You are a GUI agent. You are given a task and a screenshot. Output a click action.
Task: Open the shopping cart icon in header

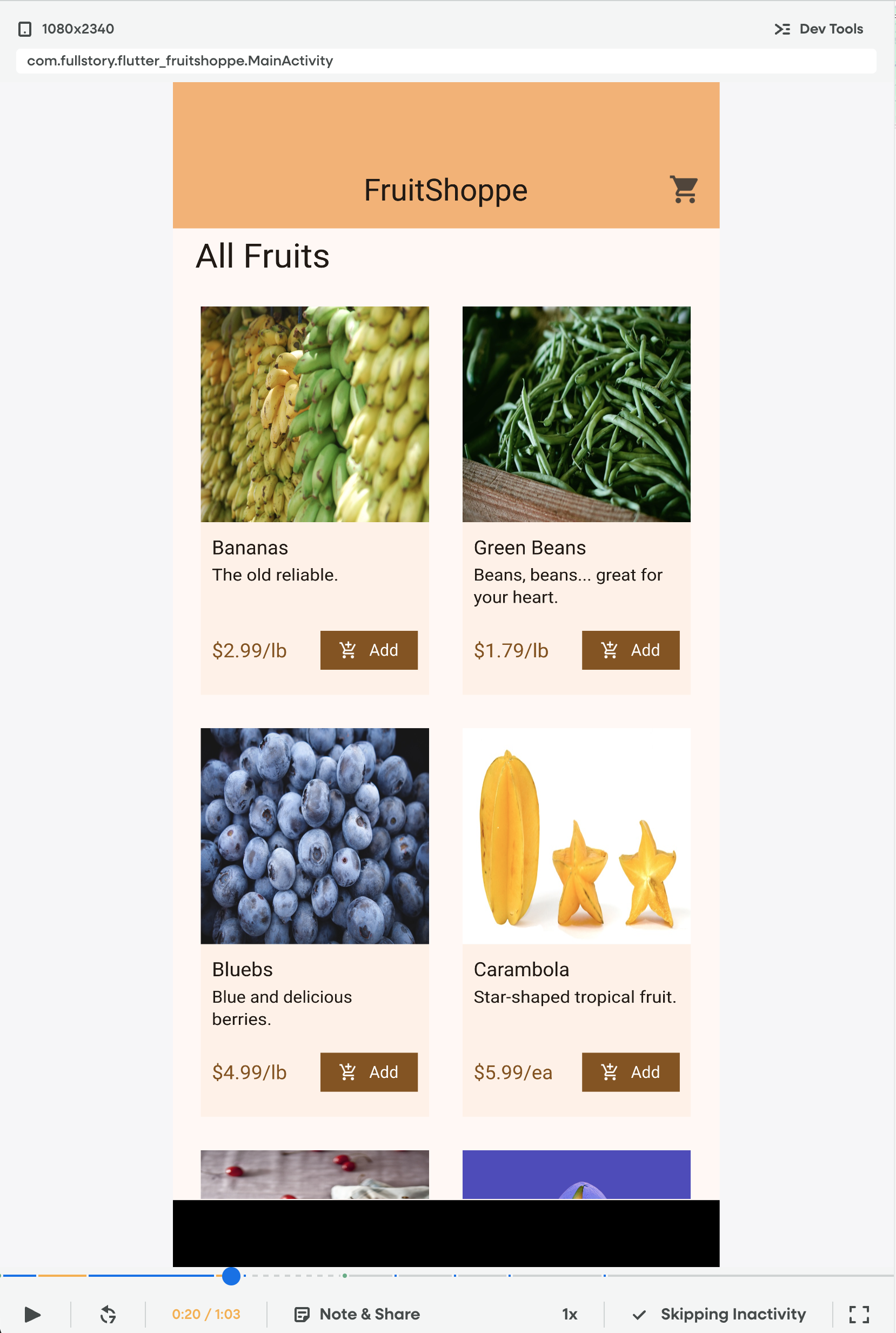tap(684, 189)
